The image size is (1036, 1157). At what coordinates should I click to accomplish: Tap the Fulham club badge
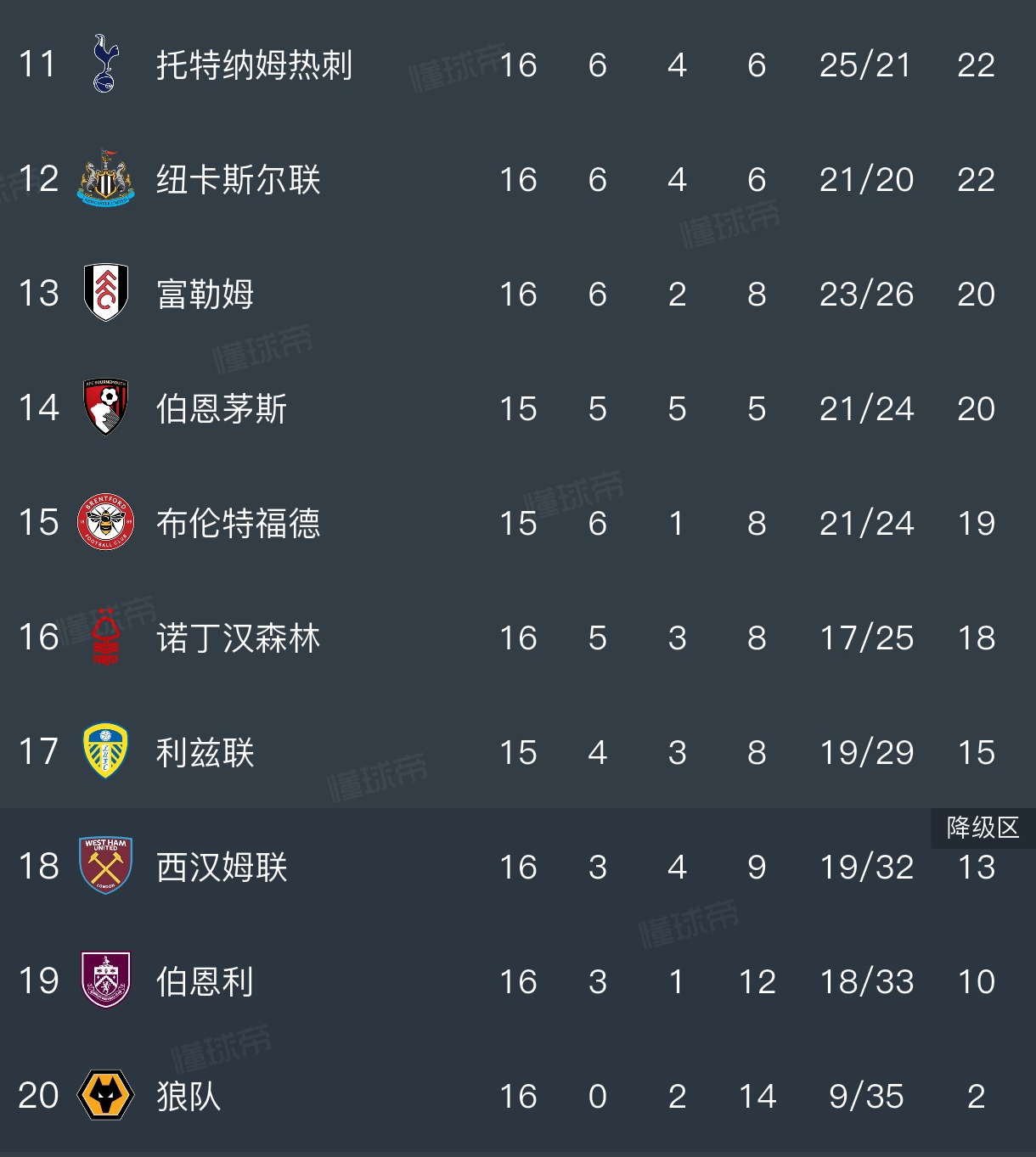[x=105, y=293]
